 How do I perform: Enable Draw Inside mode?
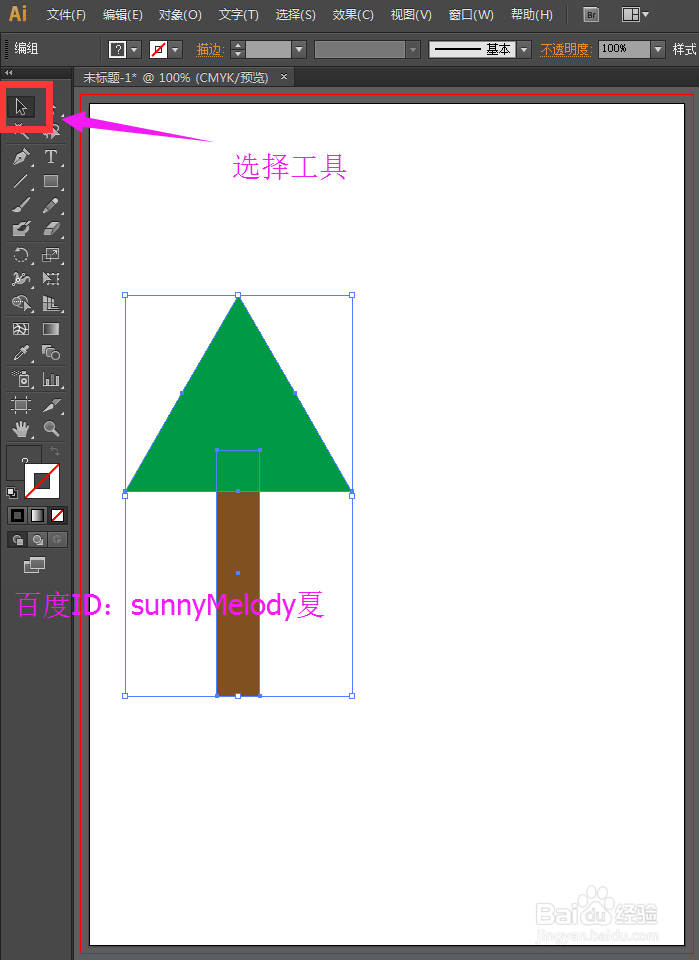pyautogui.click(x=58, y=539)
